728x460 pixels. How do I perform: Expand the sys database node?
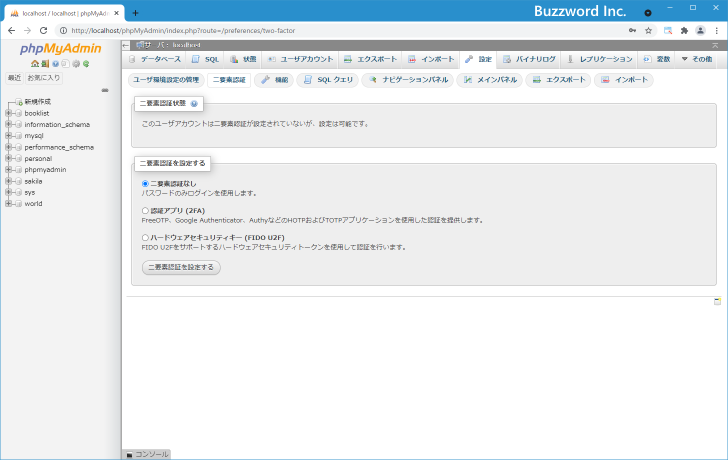(8, 192)
